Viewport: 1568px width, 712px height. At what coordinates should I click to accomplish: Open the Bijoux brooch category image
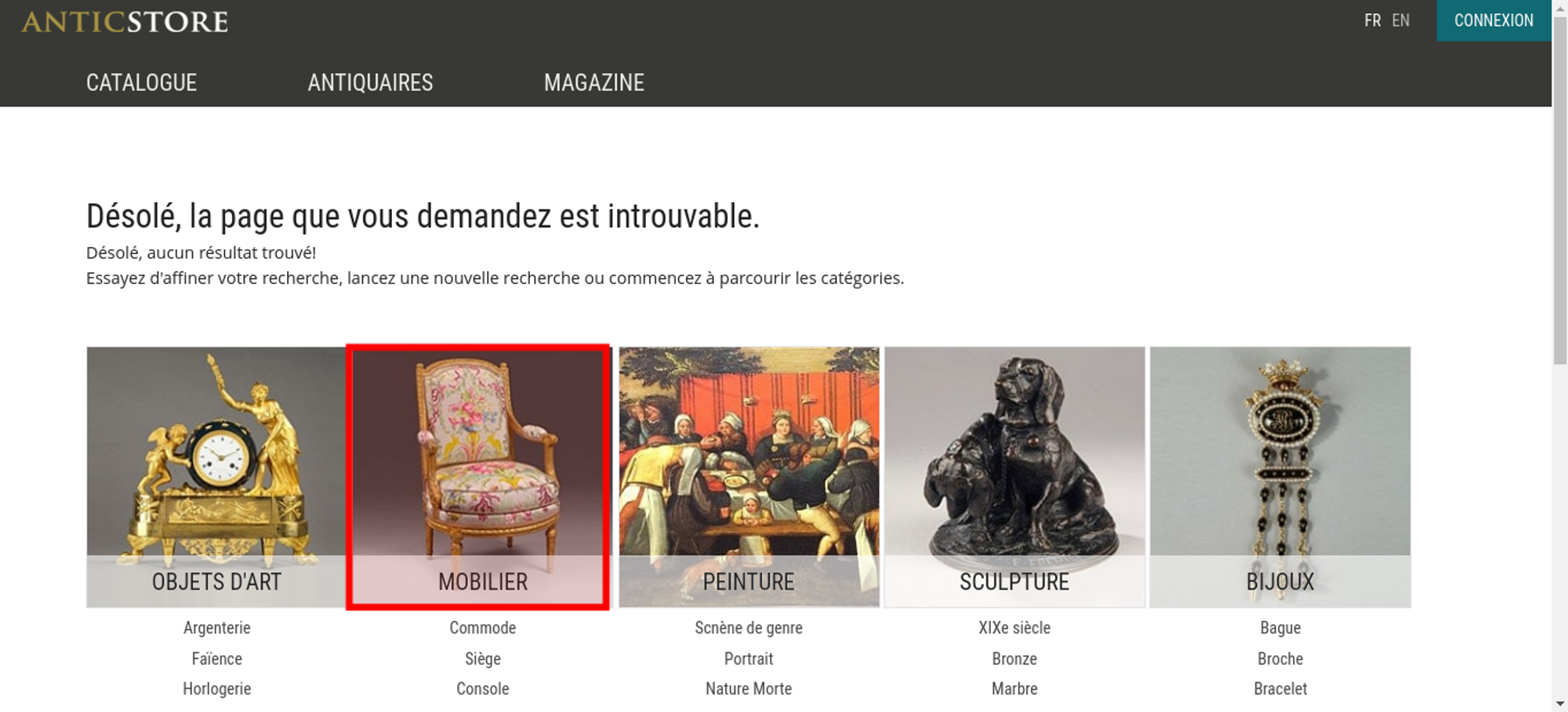pos(1280,477)
